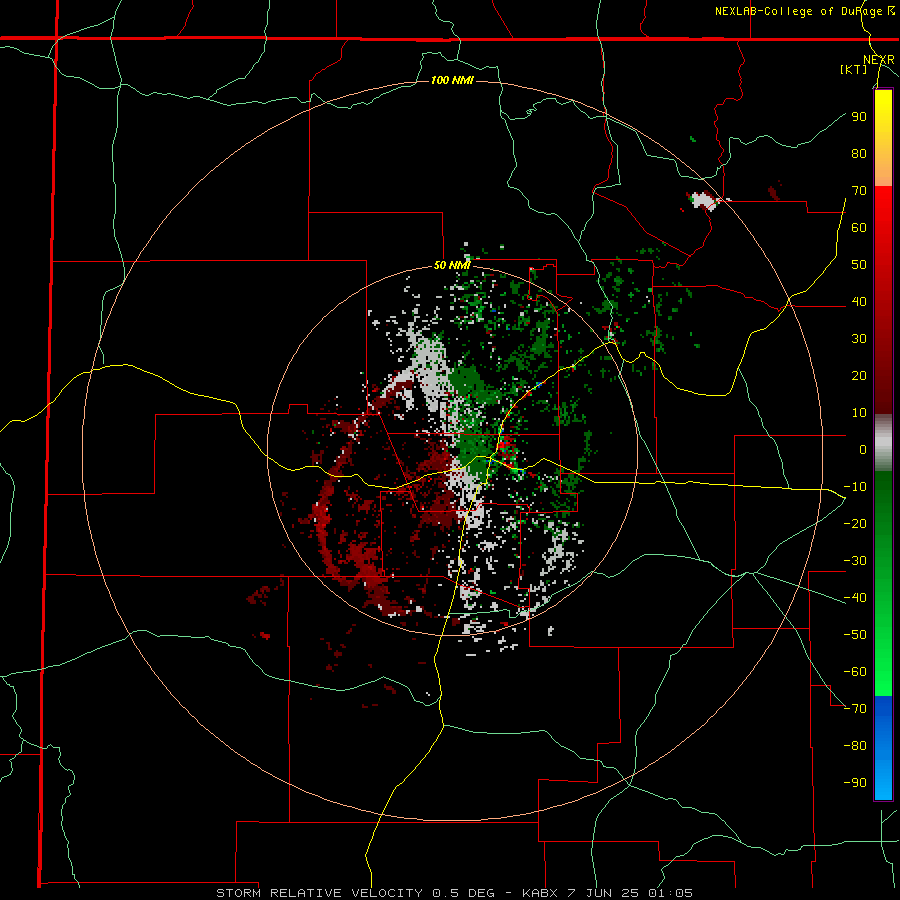Pick the 50 knot scale label
This screenshot has height=900, width=900.
[859, 265]
